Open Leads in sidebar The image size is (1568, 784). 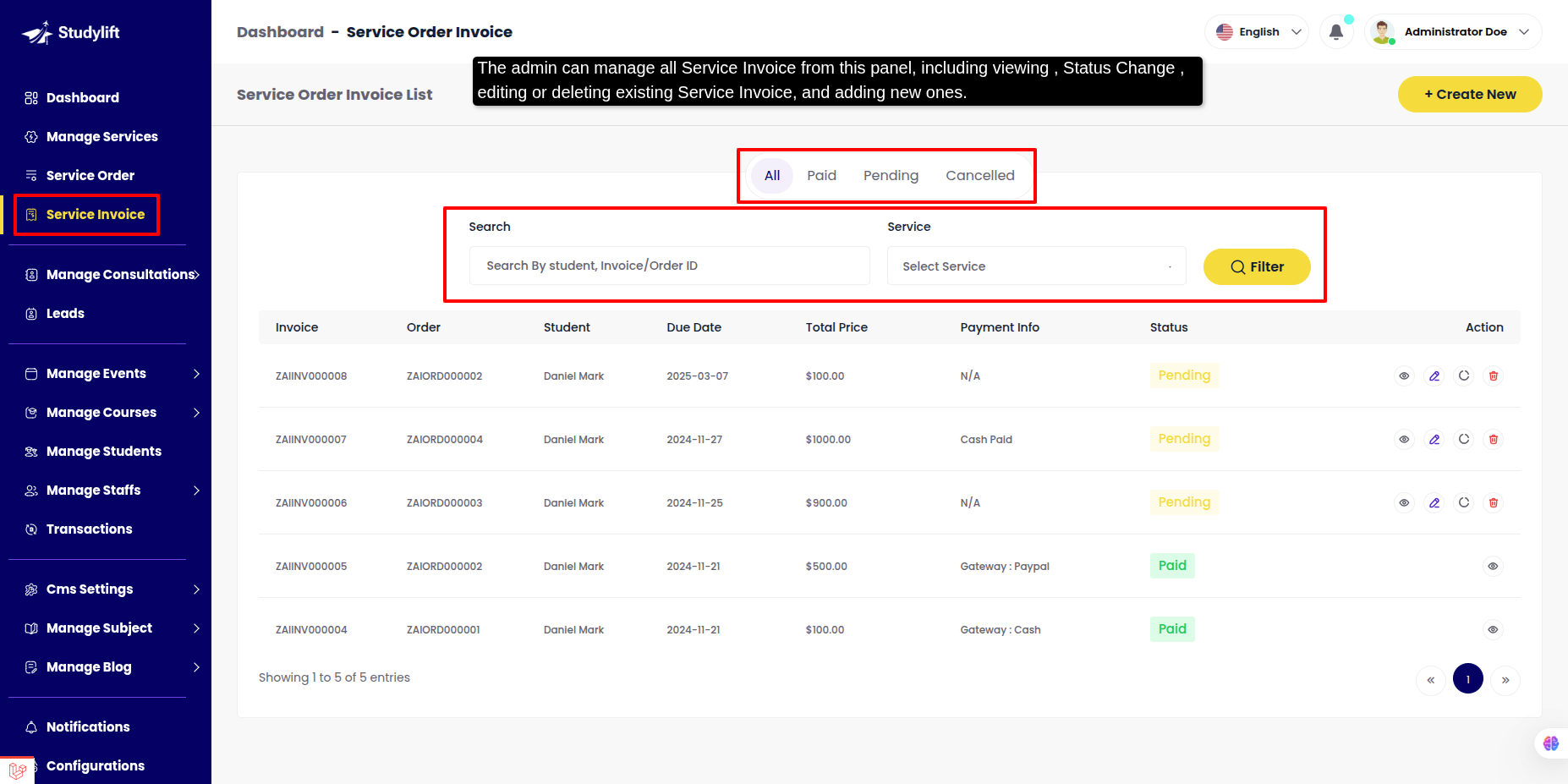coord(65,314)
